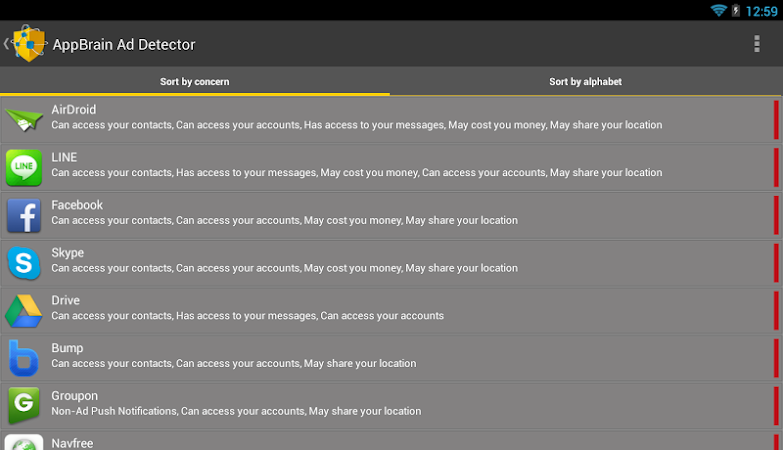Click the green Groupon icon
Viewport: 783px width, 450px height.
(x=24, y=406)
